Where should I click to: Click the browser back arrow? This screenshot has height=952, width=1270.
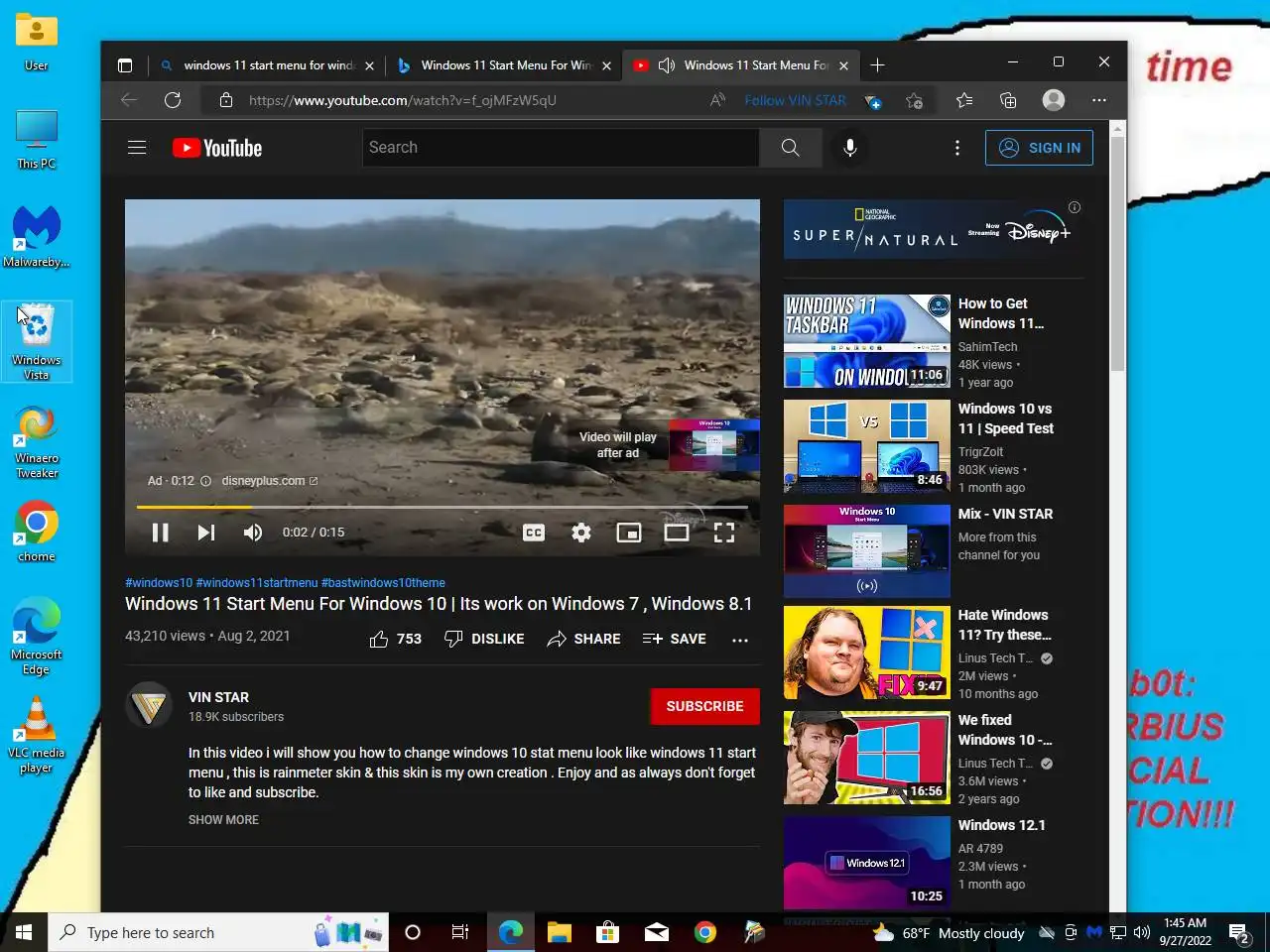click(x=129, y=100)
